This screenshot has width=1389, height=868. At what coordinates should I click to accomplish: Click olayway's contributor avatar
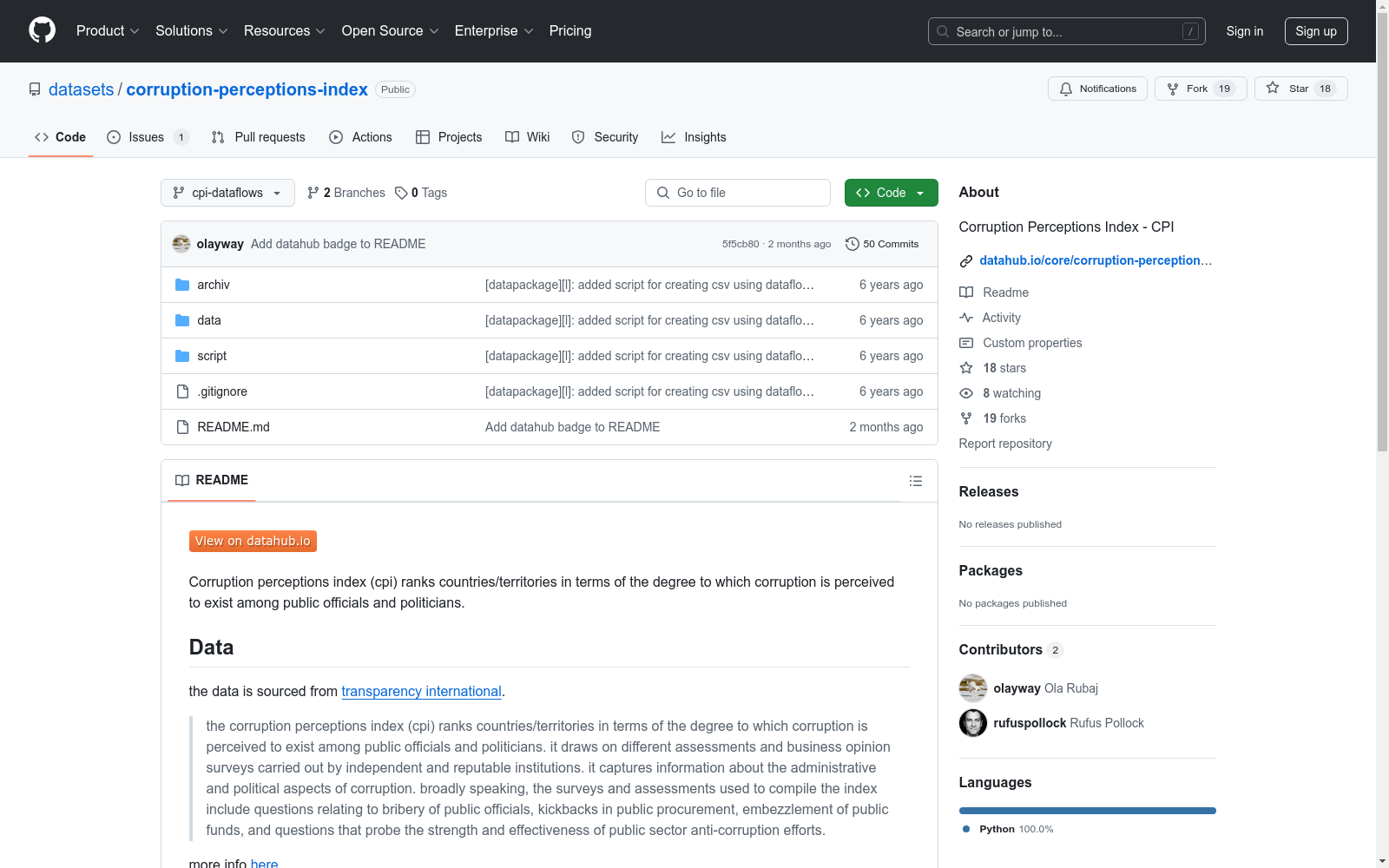[973, 688]
